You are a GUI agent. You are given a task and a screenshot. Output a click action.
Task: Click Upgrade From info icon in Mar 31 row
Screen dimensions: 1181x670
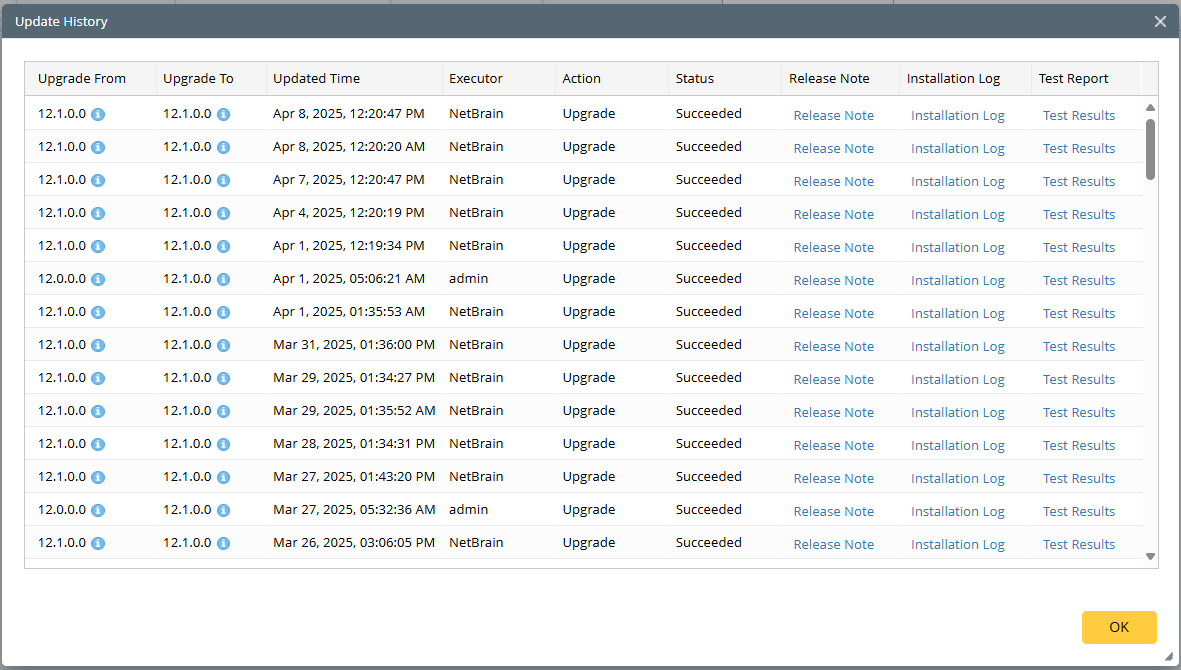coord(98,345)
